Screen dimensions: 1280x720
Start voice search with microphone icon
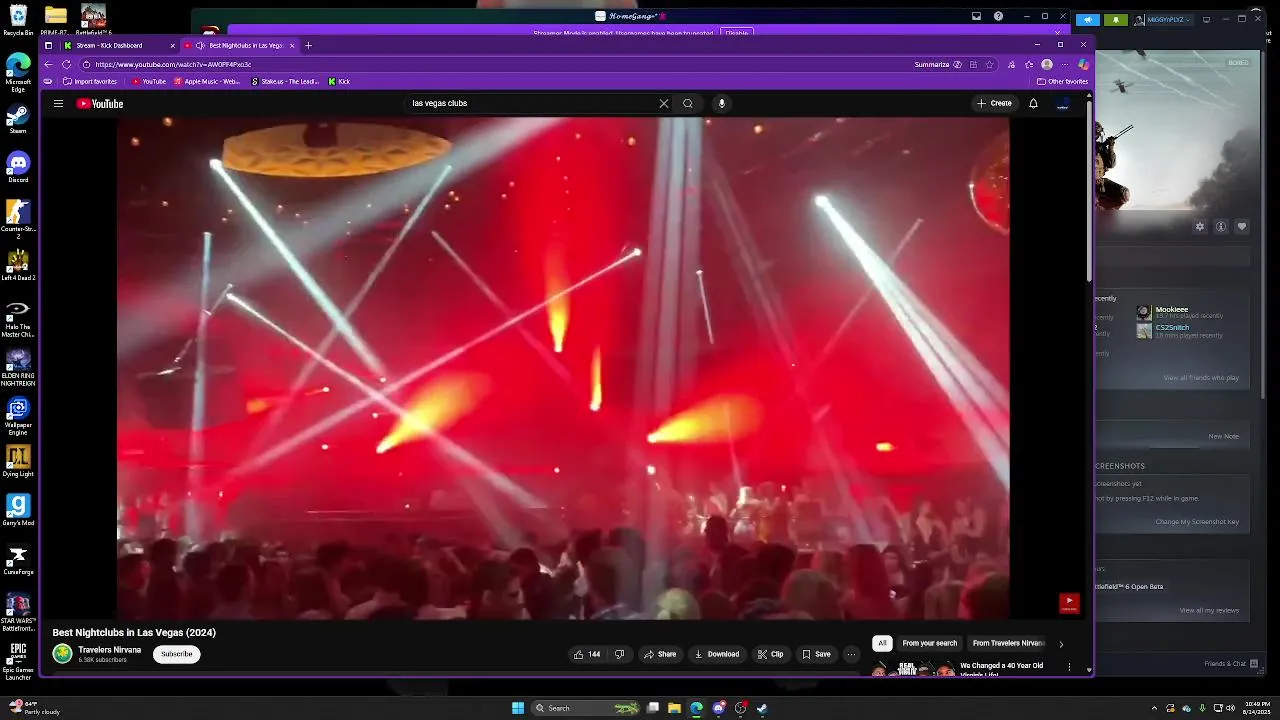click(x=721, y=103)
